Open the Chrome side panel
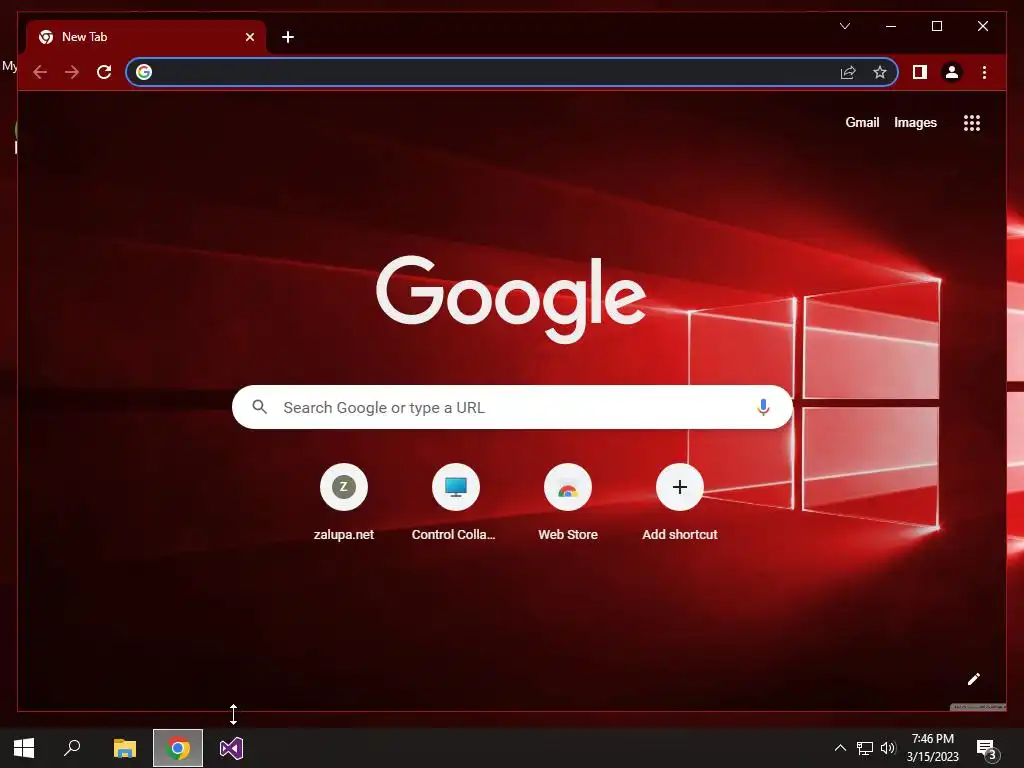The height and width of the screenshot is (768, 1024). (x=920, y=72)
